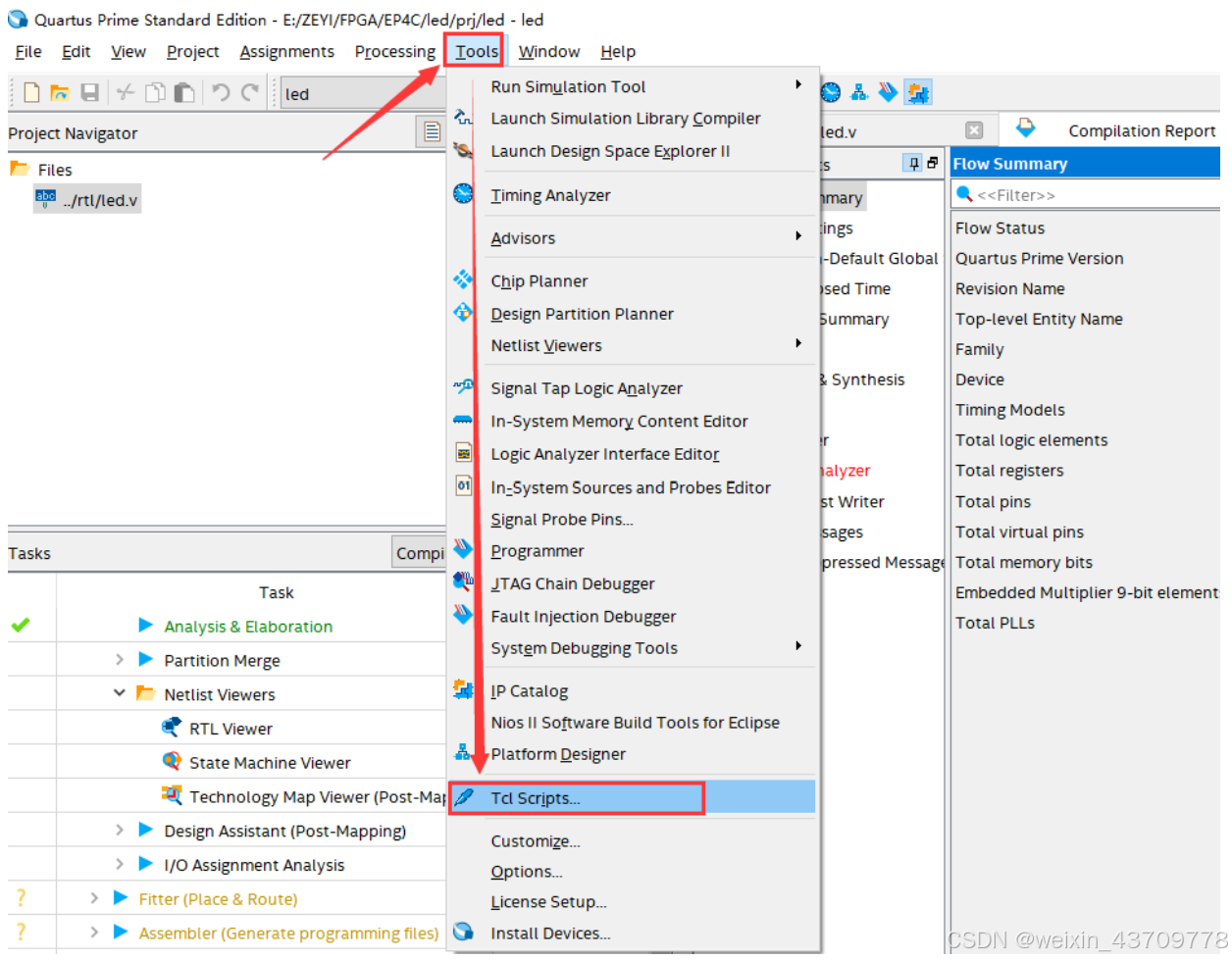Expand the Fitter (Place & Route) task

[94, 898]
